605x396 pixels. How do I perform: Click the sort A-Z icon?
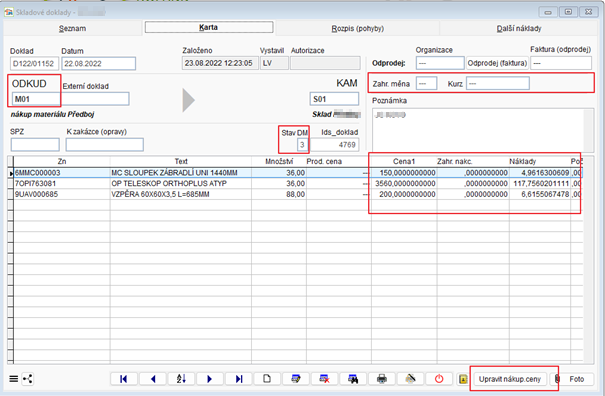[x=181, y=379]
